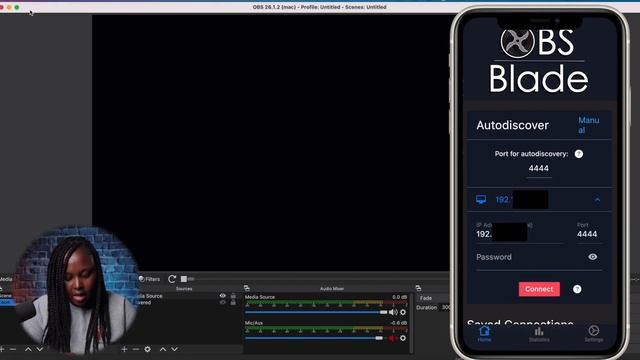Viewport: 640px width, 360px height.
Task: Stop the media source playback
Action: pyautogui.click(x=184, y=279)
